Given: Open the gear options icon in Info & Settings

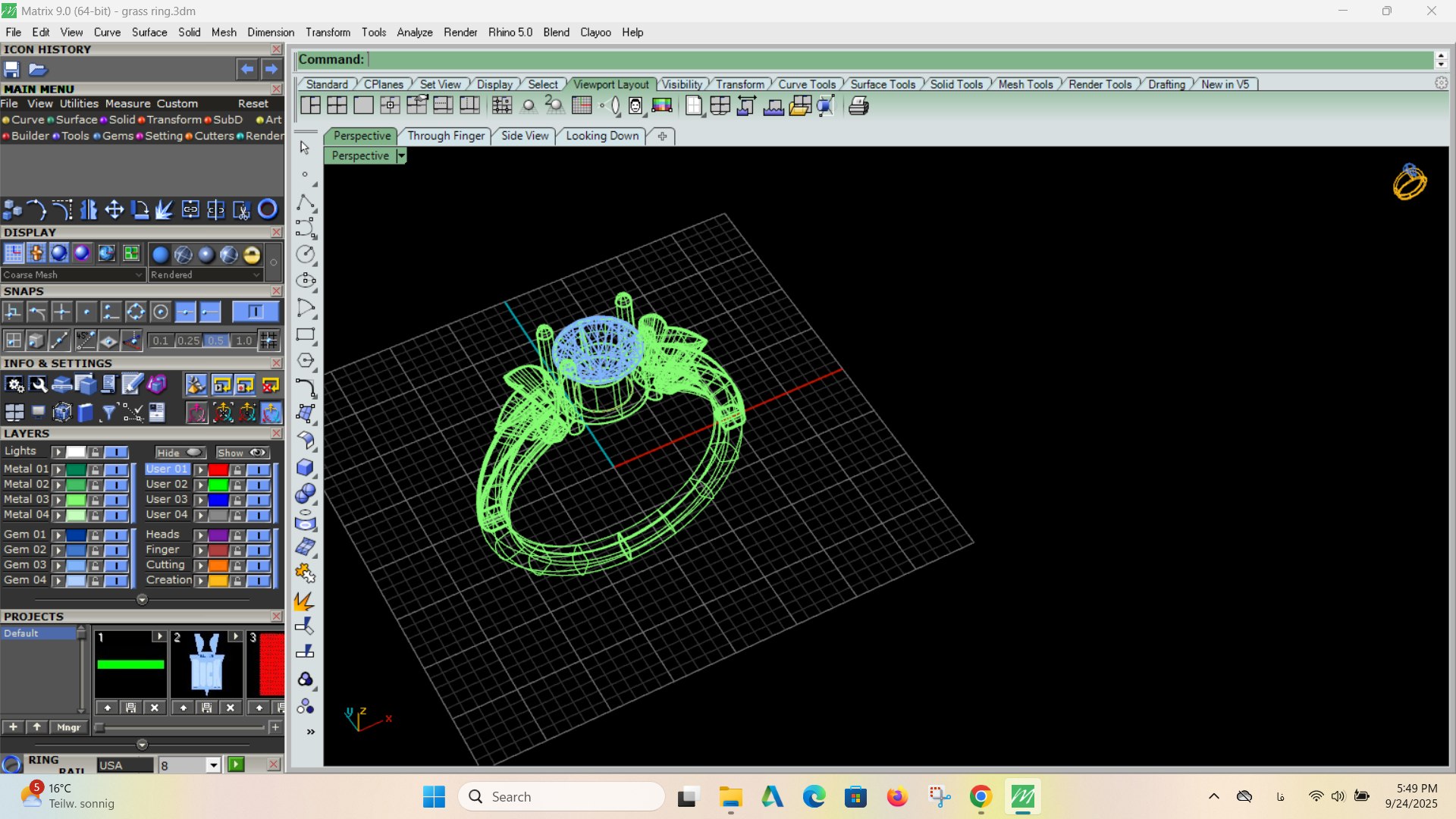Looking at the screenshot, I should pos(14,385).
